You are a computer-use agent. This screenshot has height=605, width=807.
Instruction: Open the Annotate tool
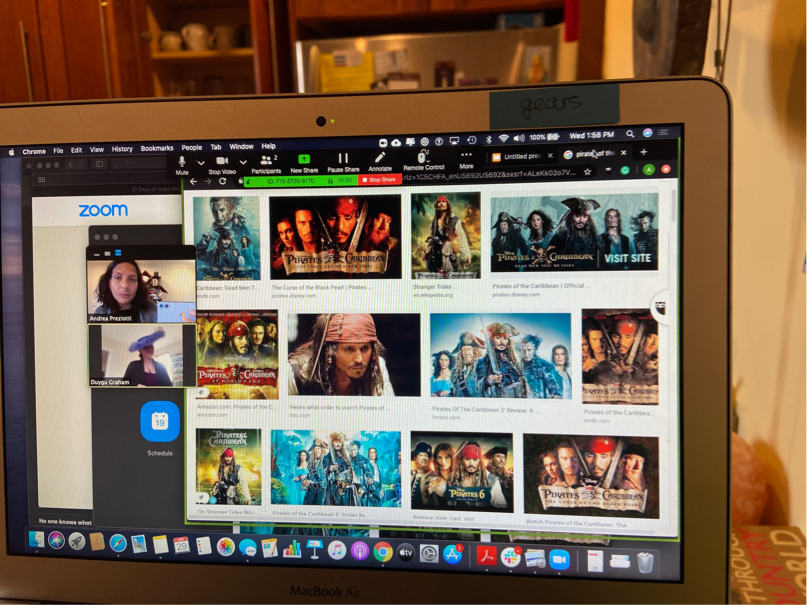pos(380,162)
